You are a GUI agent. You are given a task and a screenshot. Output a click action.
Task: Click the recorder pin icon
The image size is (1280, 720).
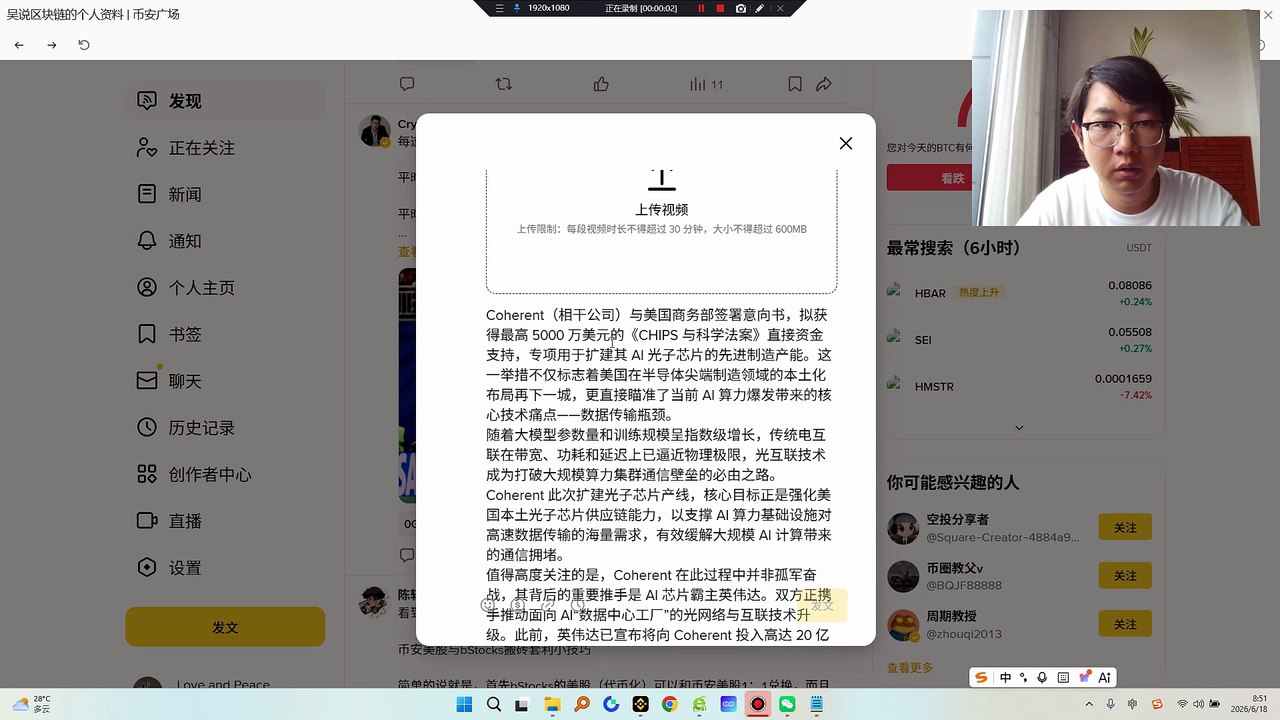click(x=517, y=8)
